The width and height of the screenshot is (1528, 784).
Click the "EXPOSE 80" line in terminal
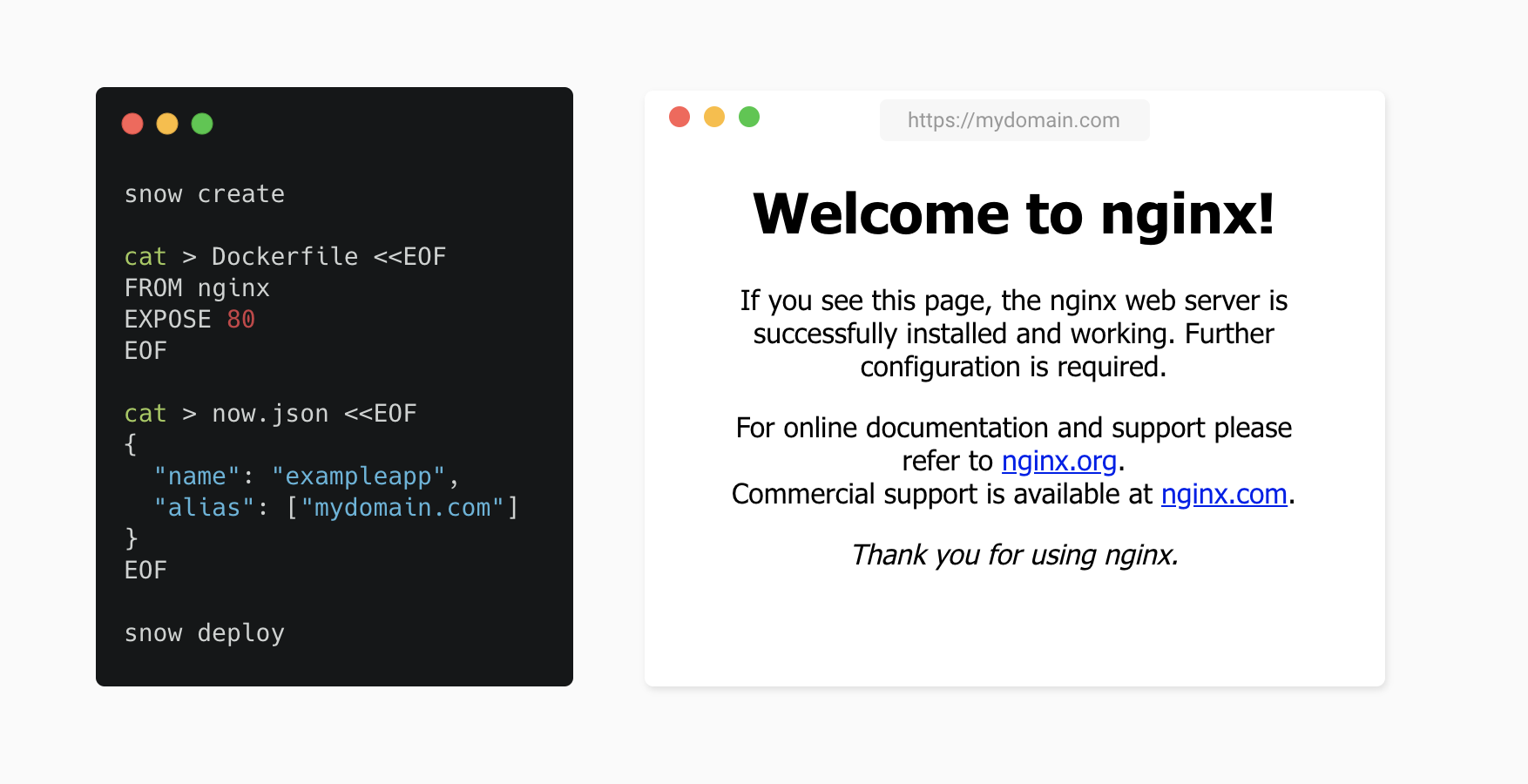pos(190,320)
